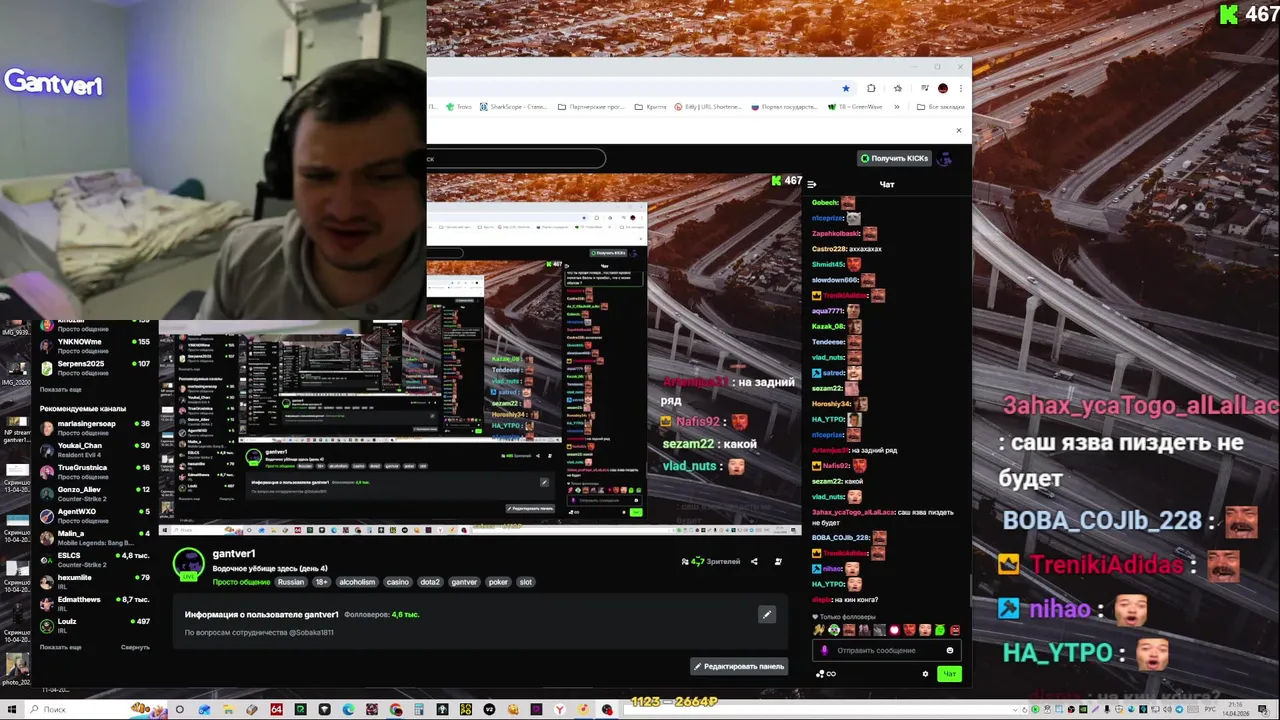This screenshot has width=1280, height=720.
Task: Select the Russian tag
Action: [290, 582]
